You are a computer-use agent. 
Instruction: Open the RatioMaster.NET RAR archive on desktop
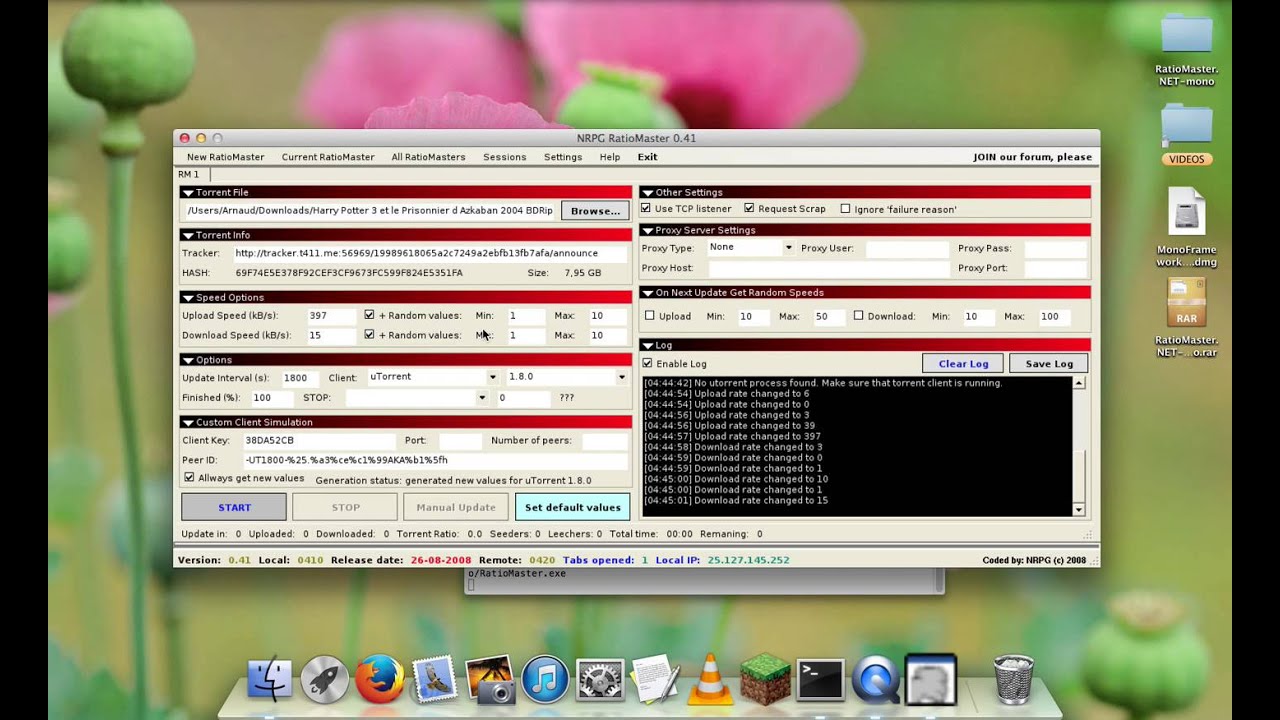pyautogui.click(x=1187, y=318)
